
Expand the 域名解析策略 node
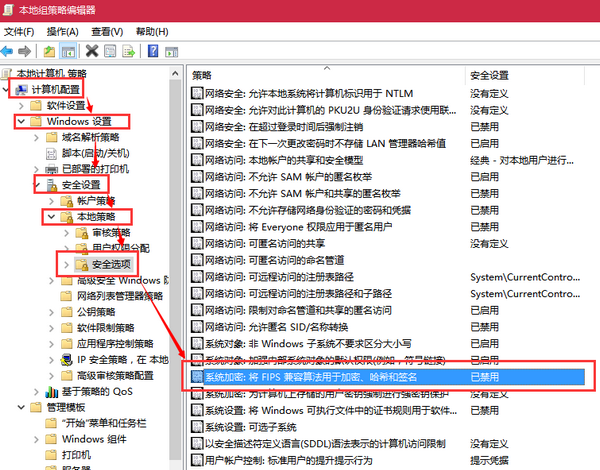36,137
